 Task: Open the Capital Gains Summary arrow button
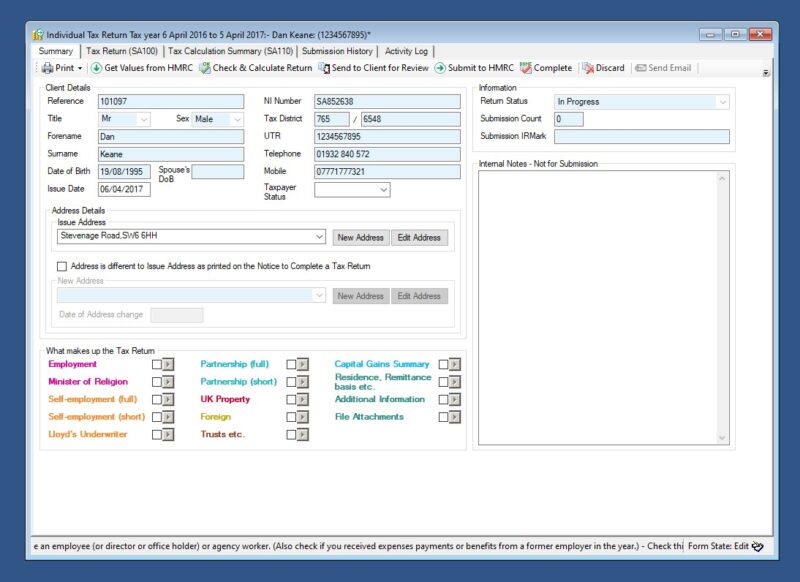(455, 364)
